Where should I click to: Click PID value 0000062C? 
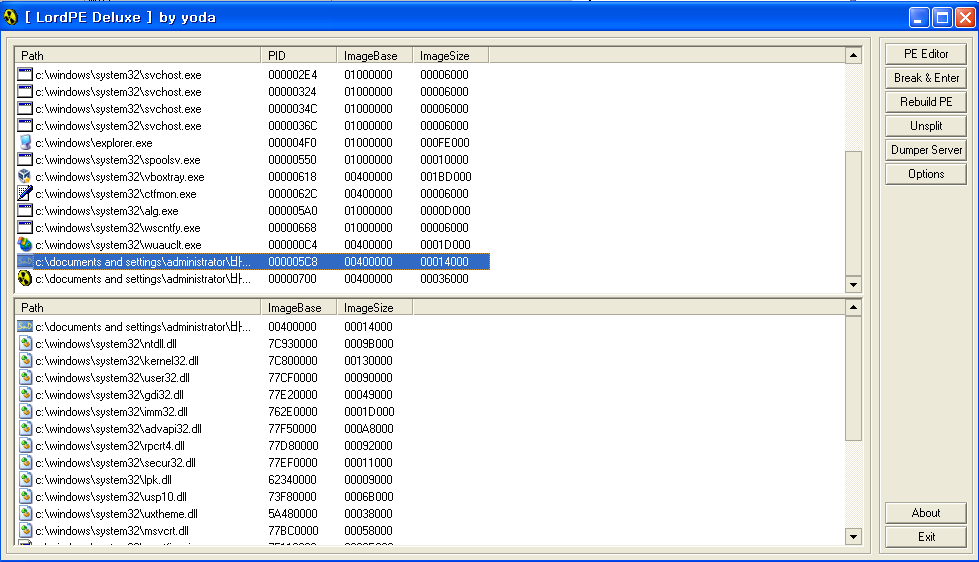(293, 194)
